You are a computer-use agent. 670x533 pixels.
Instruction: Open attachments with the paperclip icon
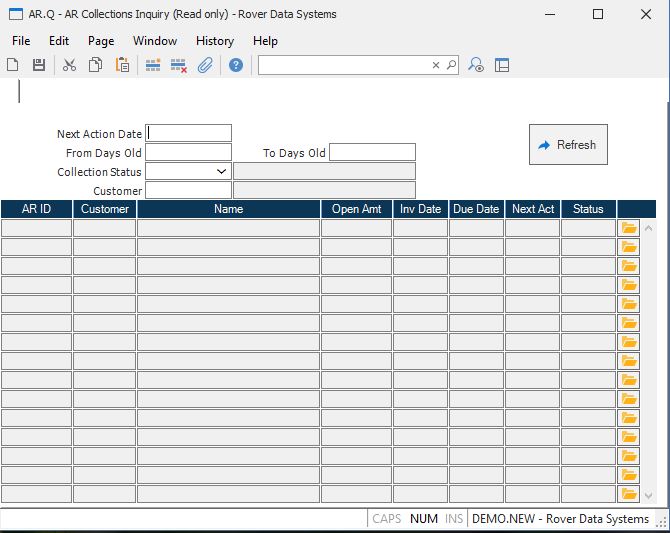[x=205, y=65]
